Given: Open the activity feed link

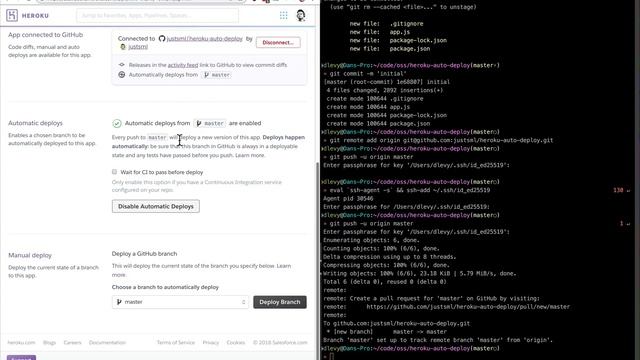Looking at the screenshot, I should click(183, 65).
